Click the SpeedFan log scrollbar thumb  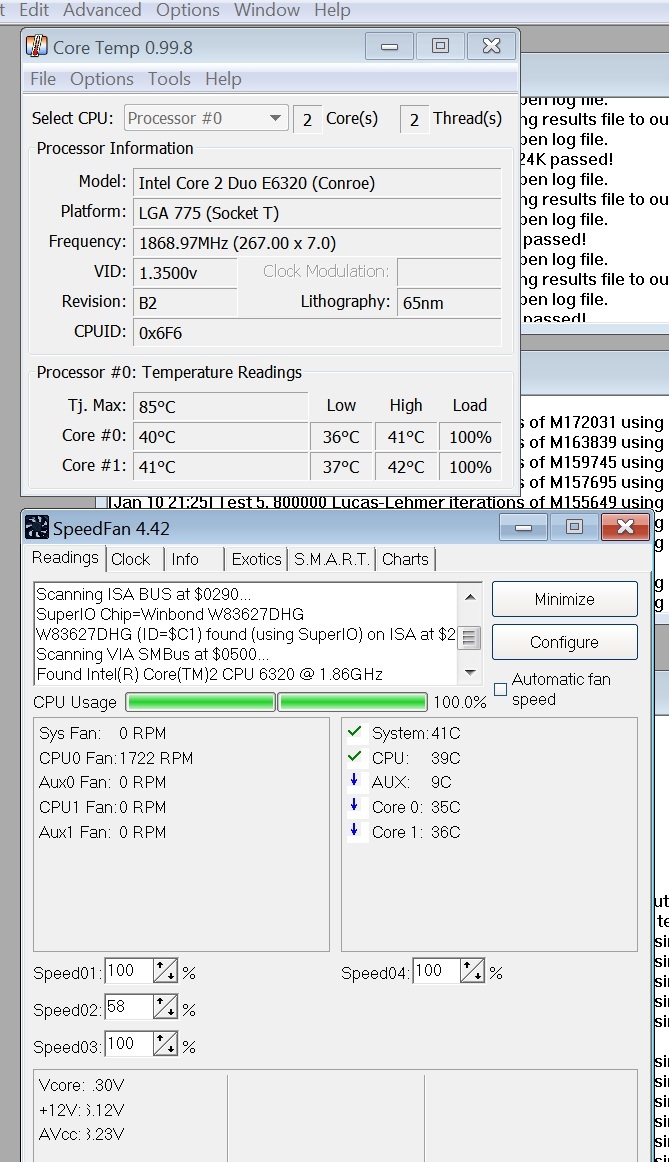point(470,637)
